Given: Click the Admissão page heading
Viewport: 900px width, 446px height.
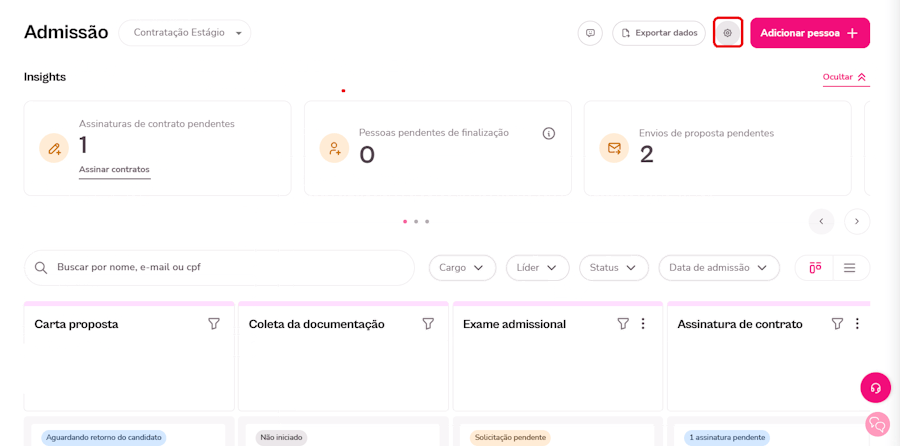Looking at the screenshot, I should point(66,32).
